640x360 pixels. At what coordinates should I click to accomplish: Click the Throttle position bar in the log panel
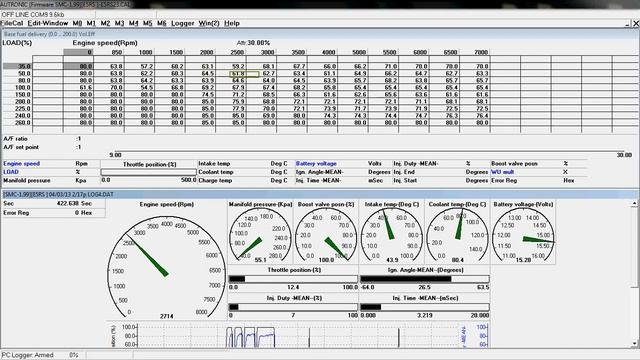(293, 279)
